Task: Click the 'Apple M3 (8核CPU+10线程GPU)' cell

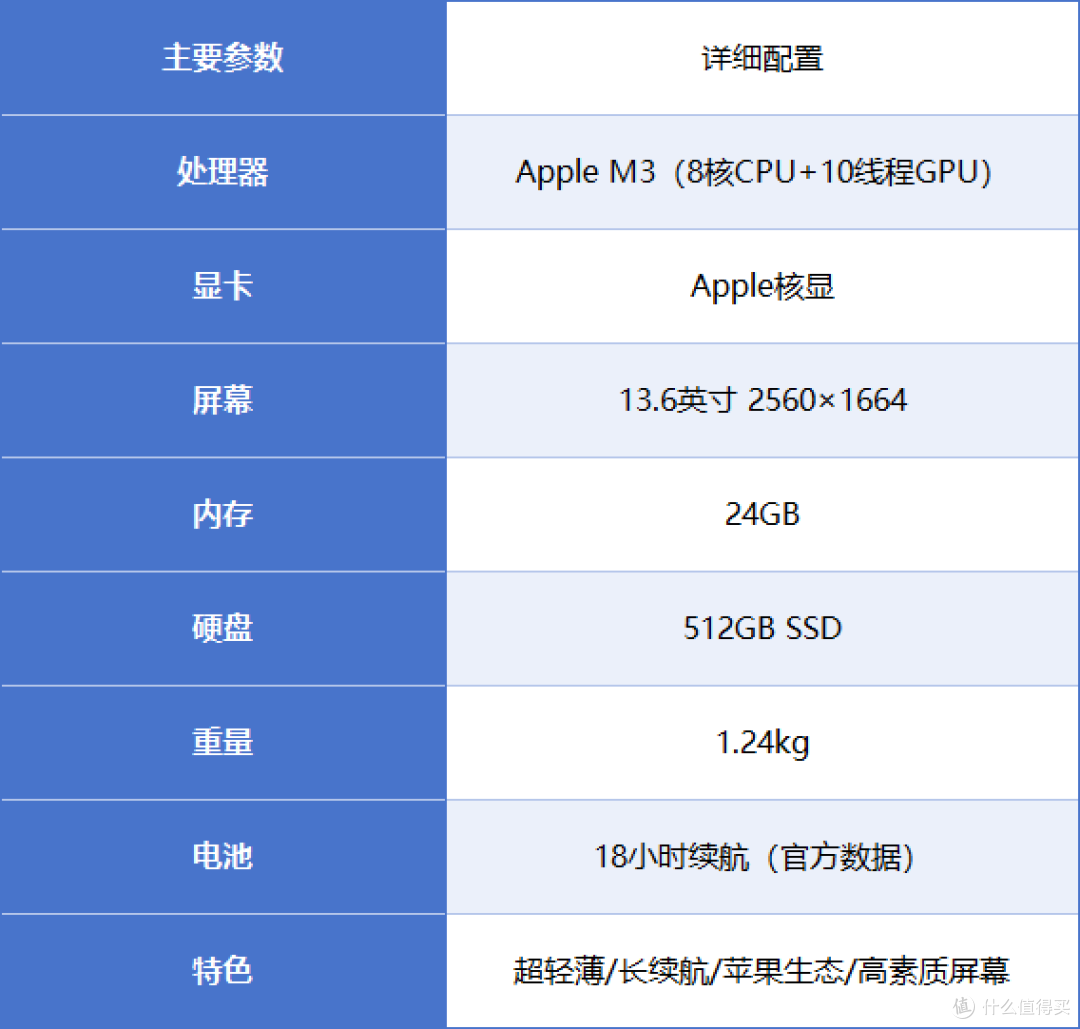Action: point(762,172)
